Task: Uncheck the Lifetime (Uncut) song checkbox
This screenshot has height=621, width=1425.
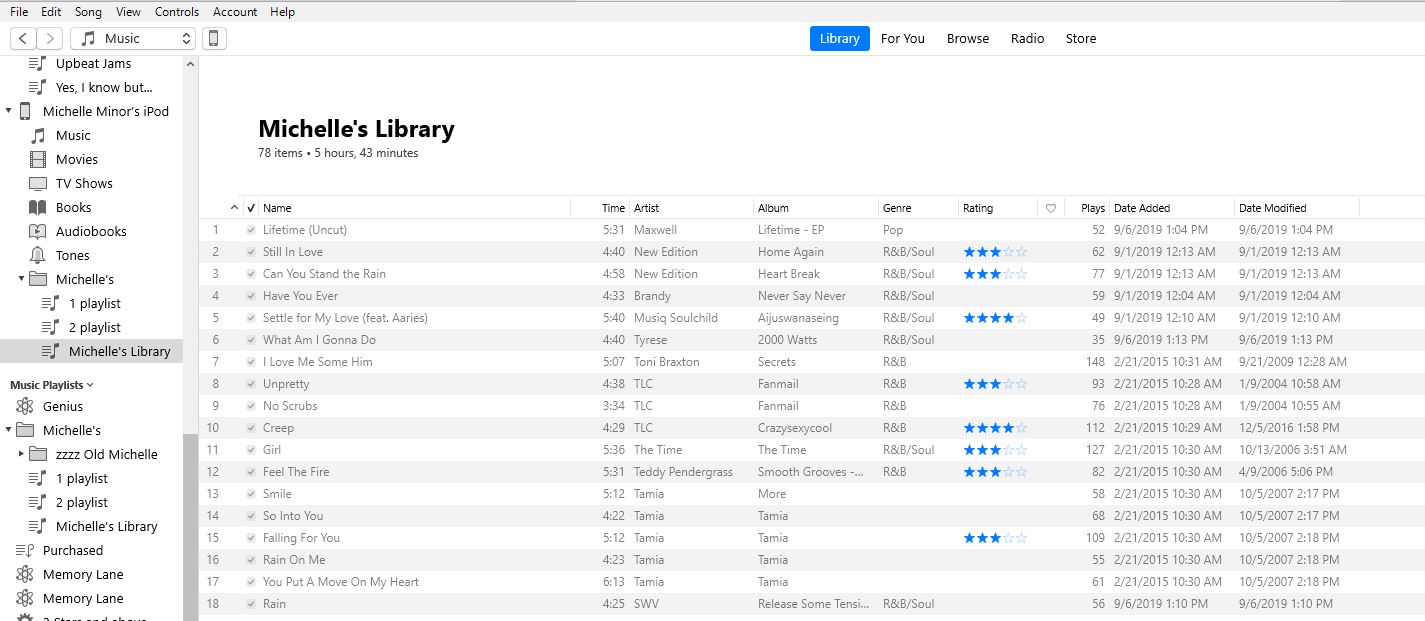Action: tap(251, 230)
